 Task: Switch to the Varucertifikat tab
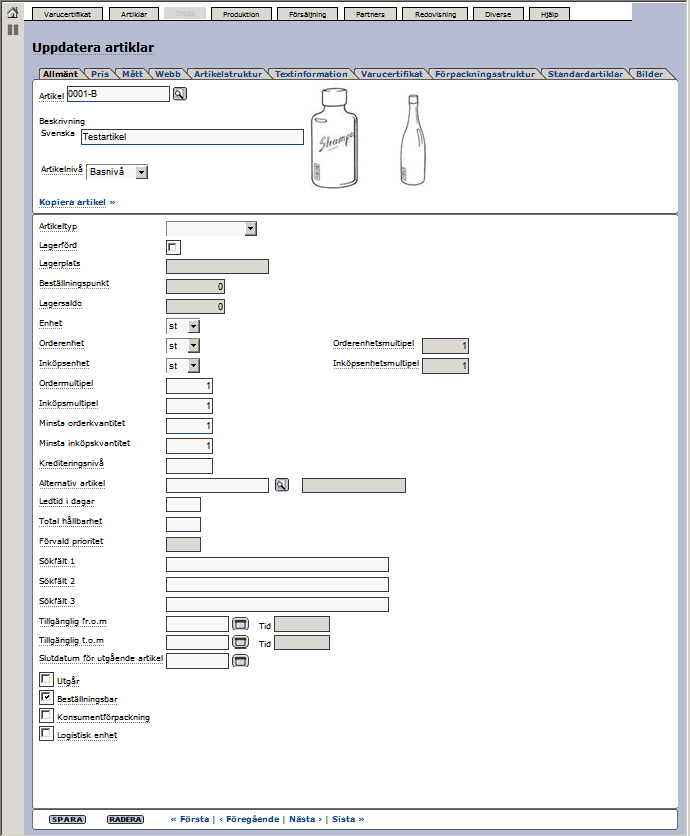[392, 74]
